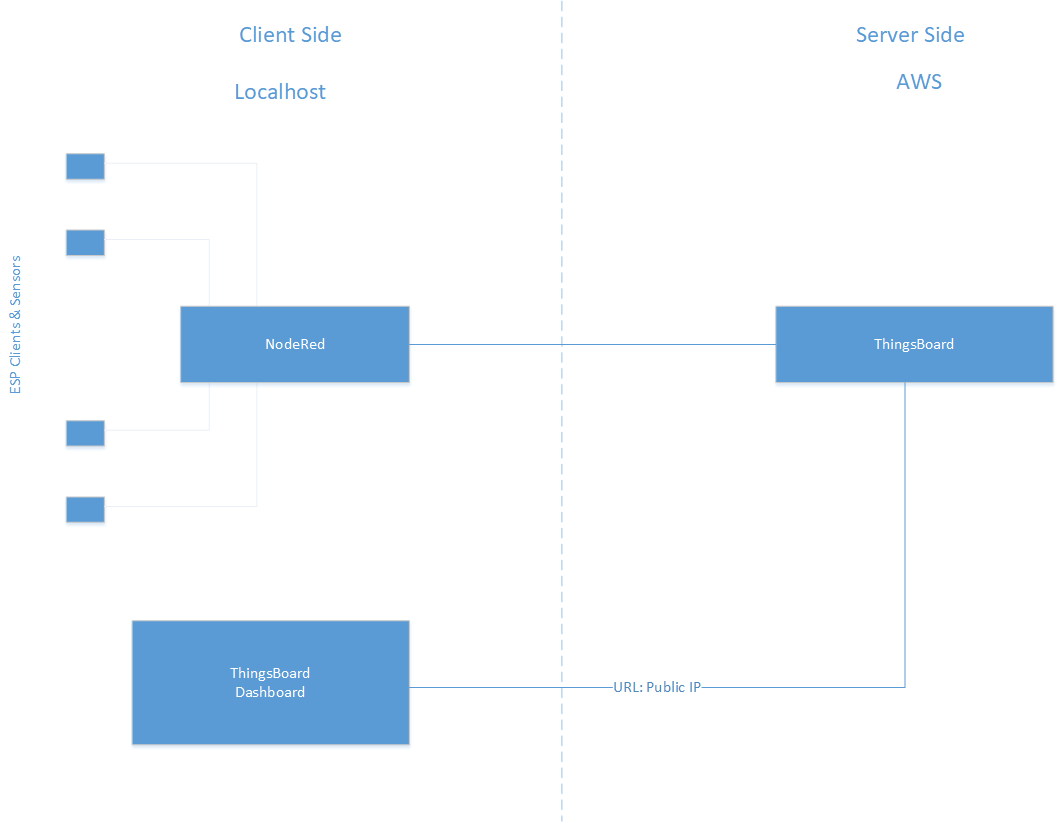Click the Server Side heading
Viewport: 1059px width, 822px height.
(910, 34)
